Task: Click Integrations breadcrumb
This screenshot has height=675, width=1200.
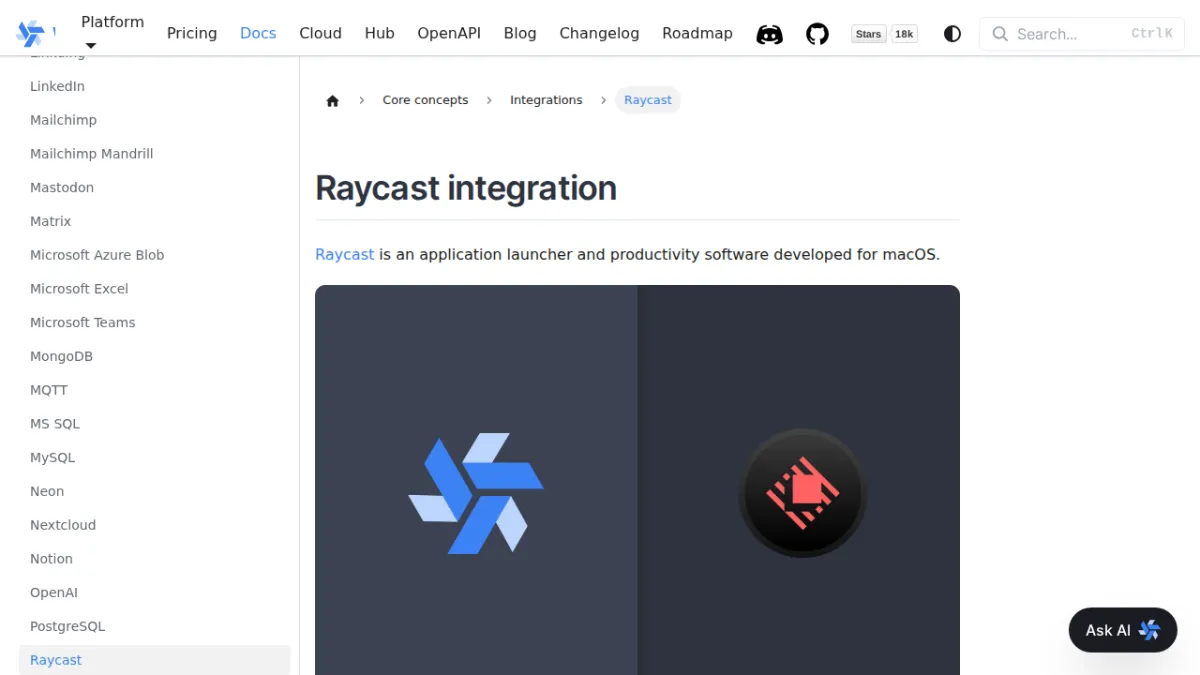Action: [546, 100]
